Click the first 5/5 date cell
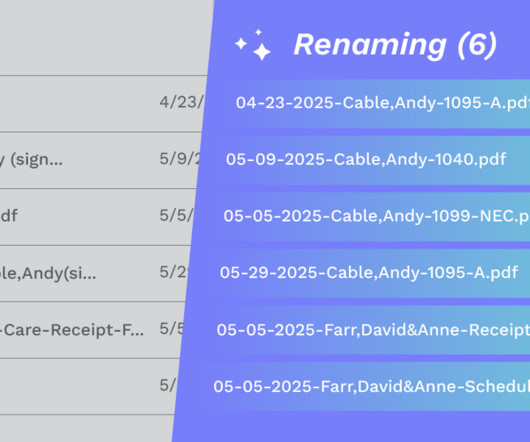The image size is (530, 442). coord(177,216)
